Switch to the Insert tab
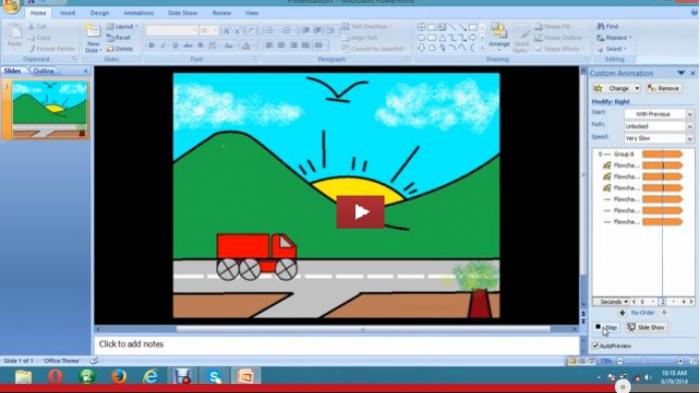The image size is (700, 393). (68, 13)
